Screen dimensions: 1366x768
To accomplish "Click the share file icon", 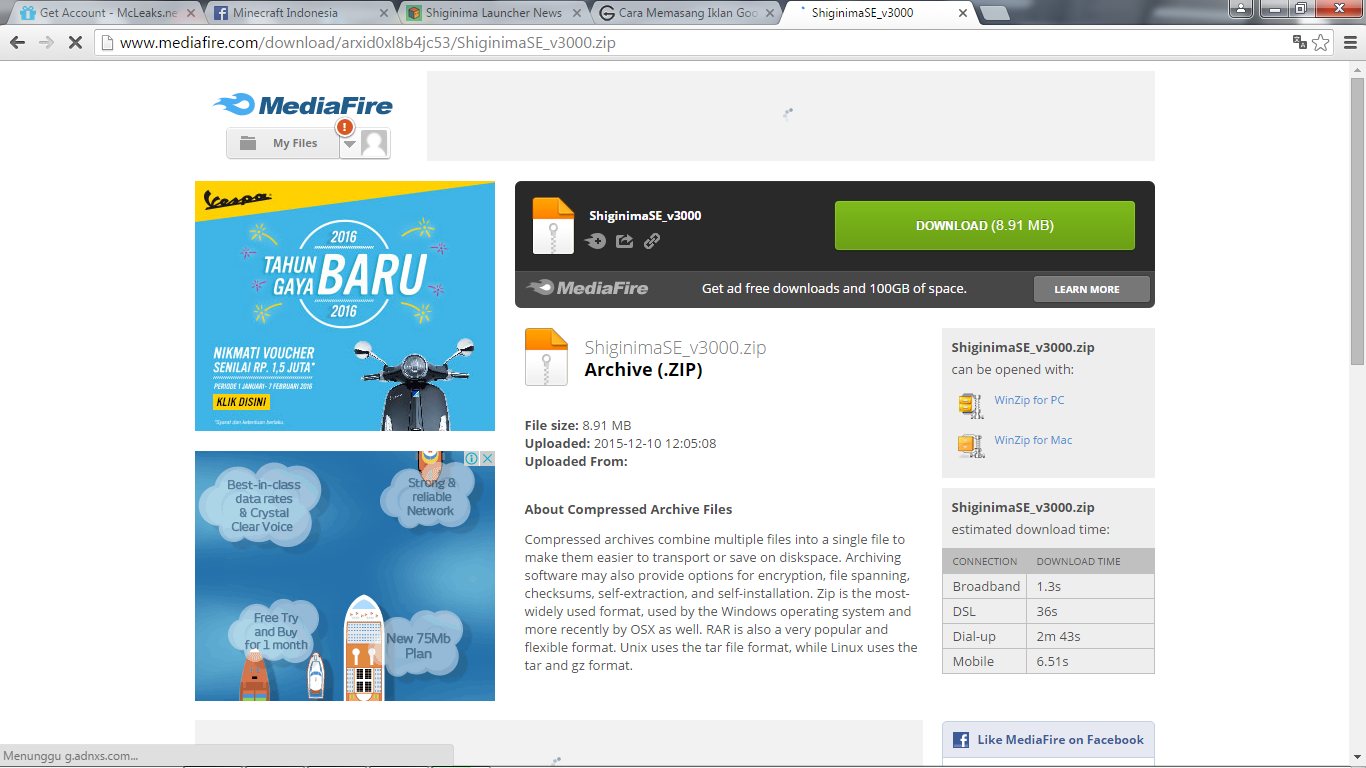I will 624,241.
